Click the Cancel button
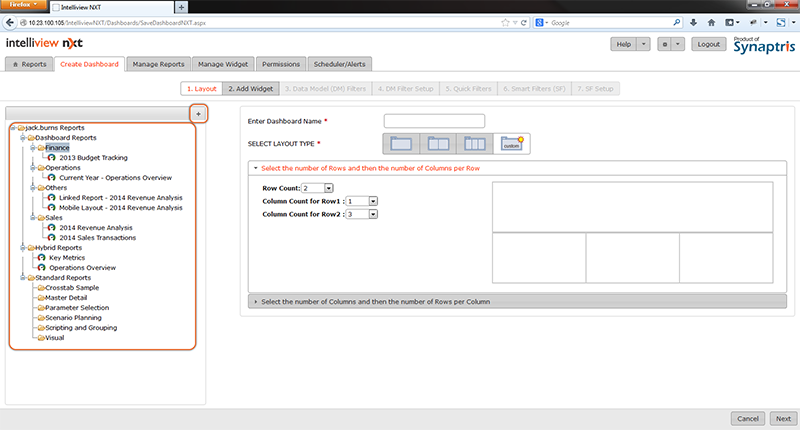Image resolution: width=800 pixels, height=430 pixels. click(x=748, y=419)
